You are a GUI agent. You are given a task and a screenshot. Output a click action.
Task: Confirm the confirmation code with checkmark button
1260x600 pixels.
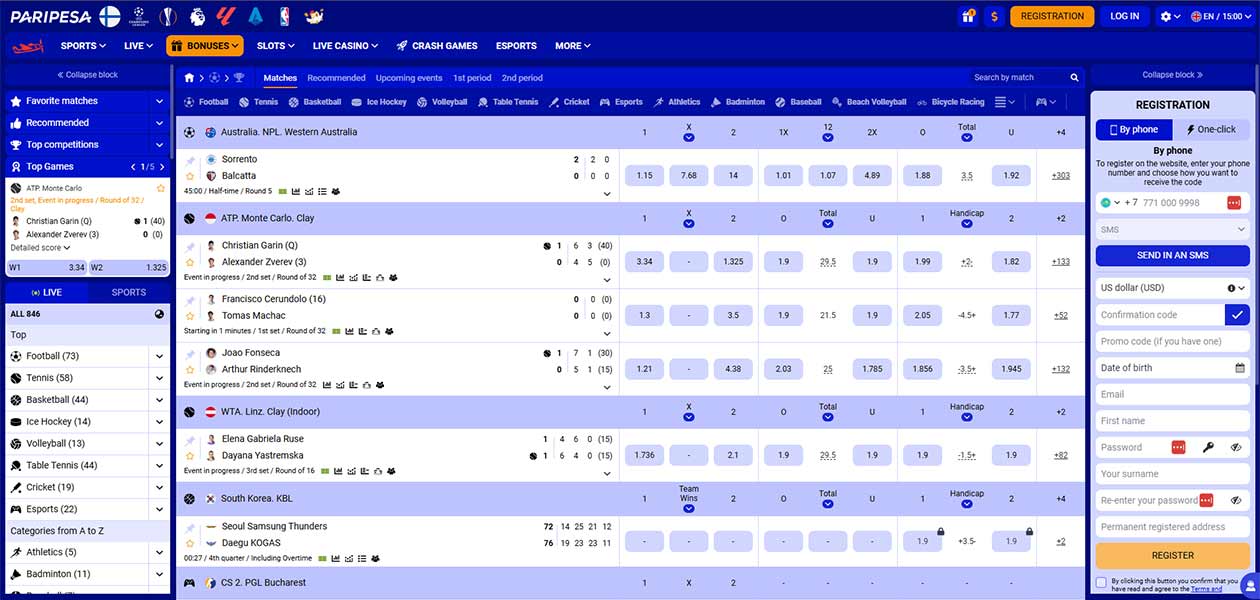click(1237, 314)
